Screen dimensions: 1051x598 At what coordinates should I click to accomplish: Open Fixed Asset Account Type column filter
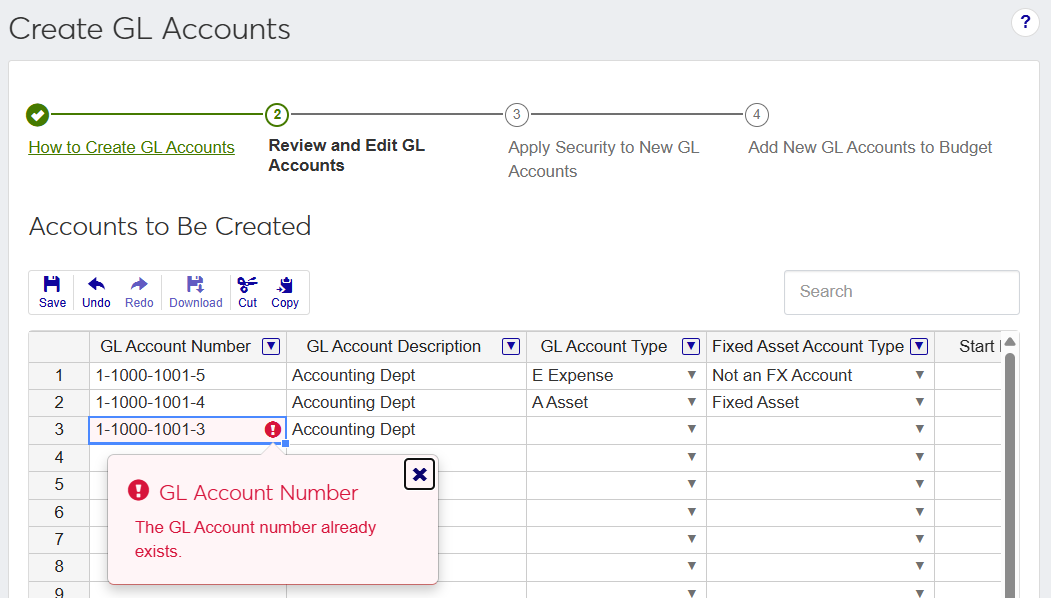[919, 347]
